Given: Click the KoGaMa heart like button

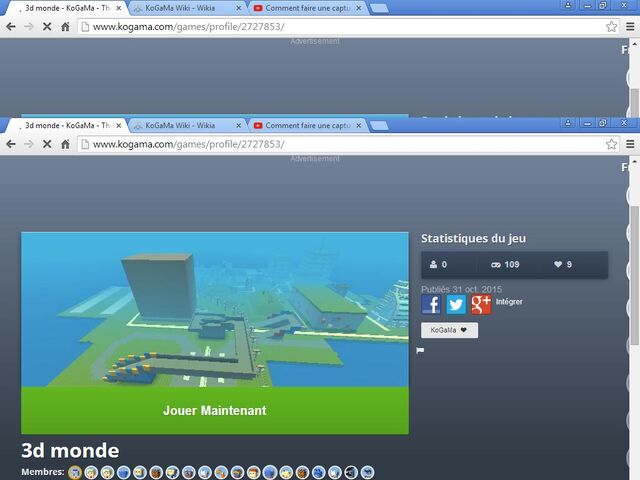Looking at the screenshot, I should point(449,330).
